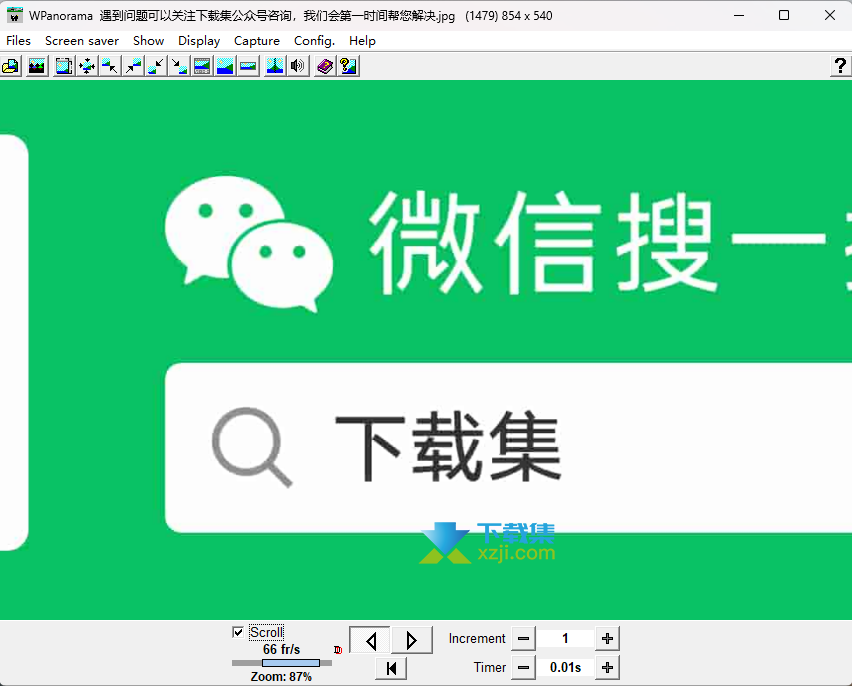The height and width of the screenshot is (686, 852).
Task: Uncheck the Scroll checkbox
Action: click(237, 632)
